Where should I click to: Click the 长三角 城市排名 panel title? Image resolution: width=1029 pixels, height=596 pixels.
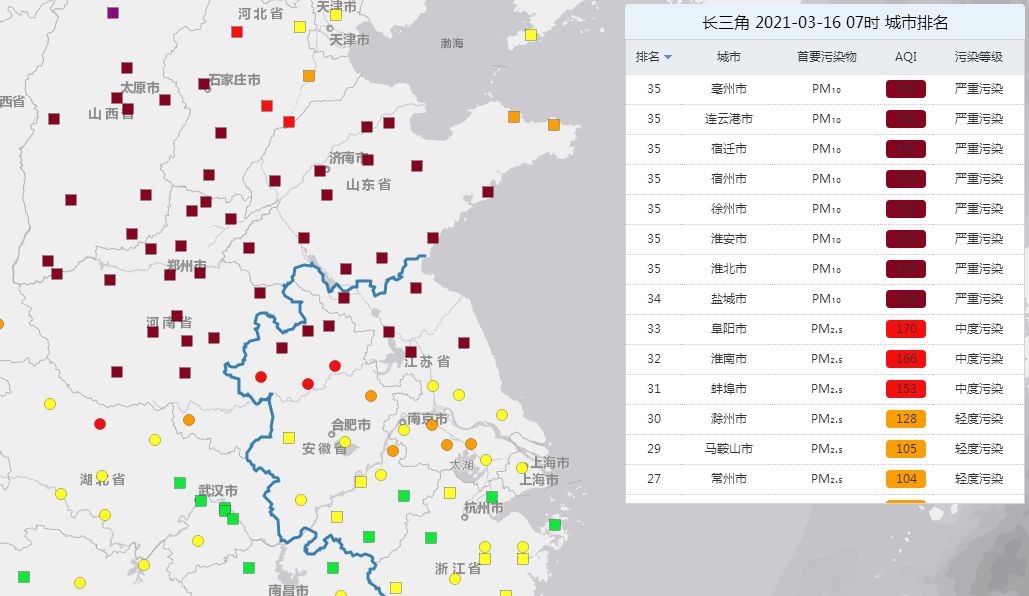(x=825, y=23)
